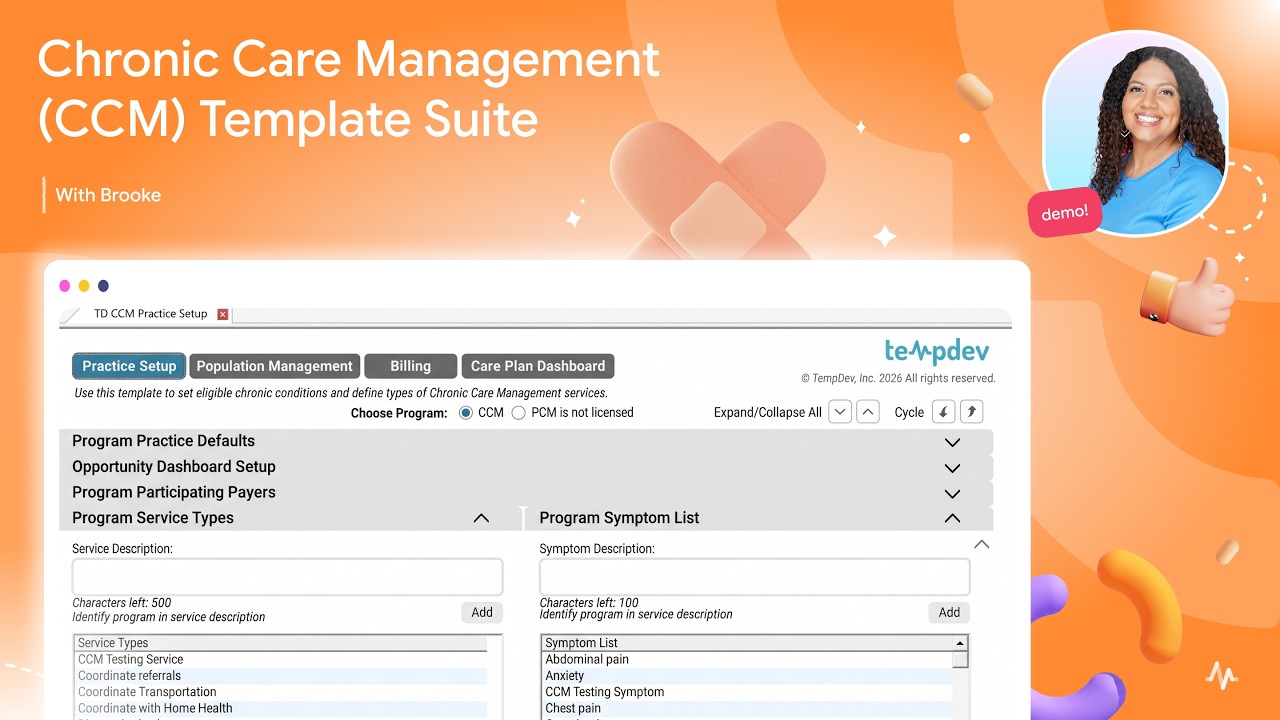Viewport: 1280px width, 720px height.
Task: Click Add under Service Description
Action: 482,612
